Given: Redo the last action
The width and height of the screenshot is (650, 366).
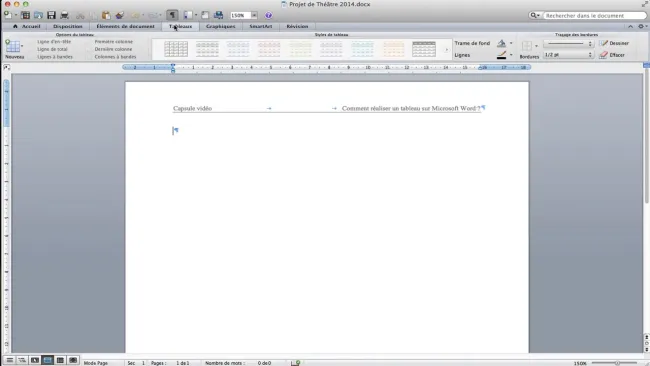Looking at the screenshot, I should [153, 15].
